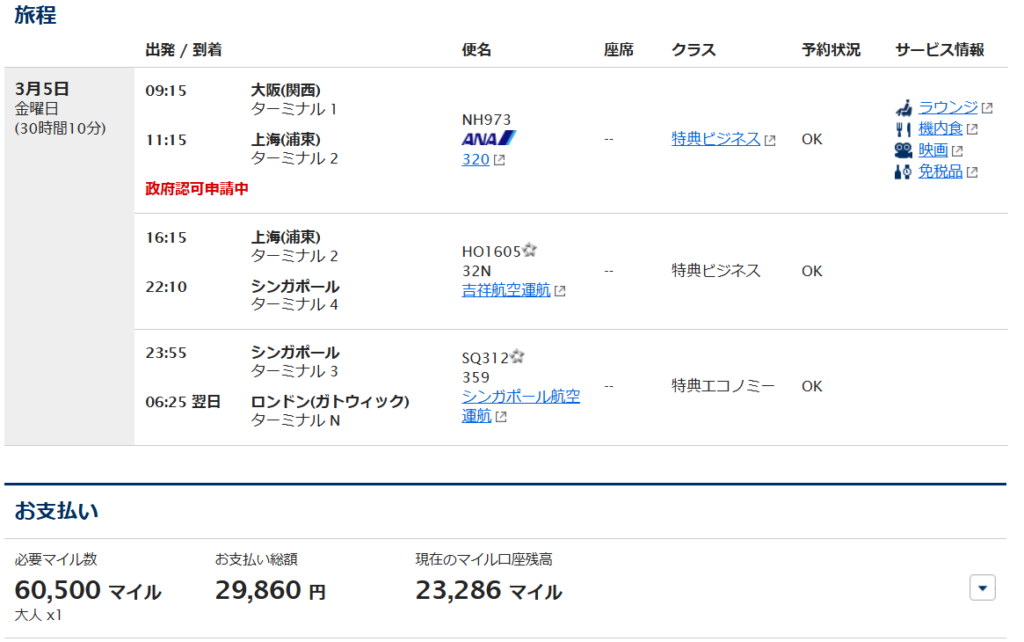Open the ラウンジ service link
1024x642 pixels.
(x=947, y=108)
